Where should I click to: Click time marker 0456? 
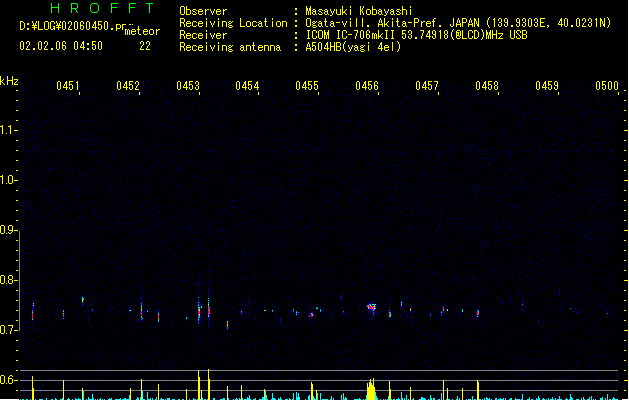click(x=367, y=86)
